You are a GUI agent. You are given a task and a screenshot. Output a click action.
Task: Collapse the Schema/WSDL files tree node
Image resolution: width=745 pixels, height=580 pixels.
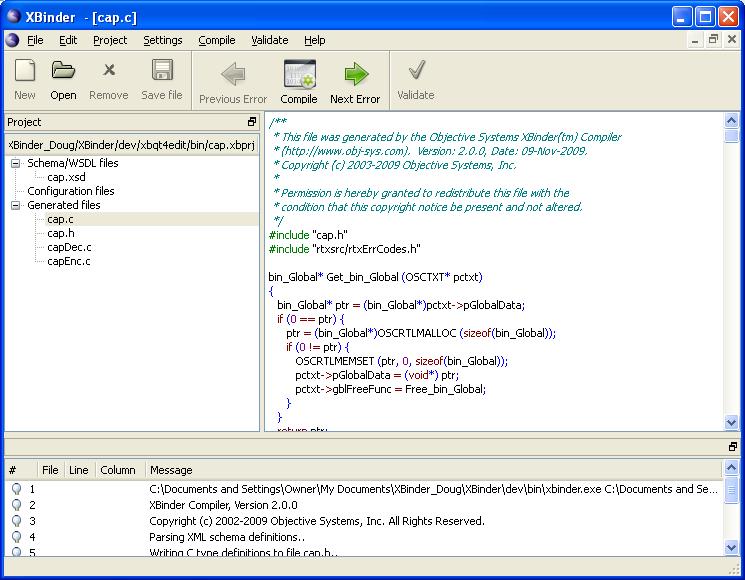tap(16, 163)
